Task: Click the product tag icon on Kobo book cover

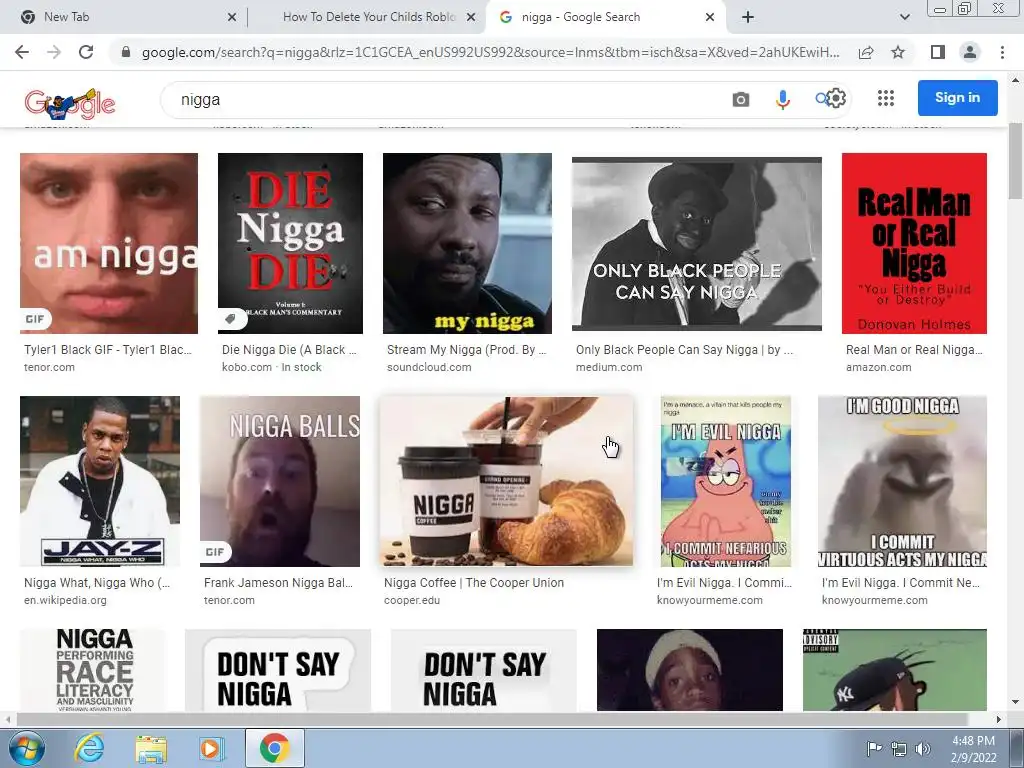Action: (x=231, y=319)
